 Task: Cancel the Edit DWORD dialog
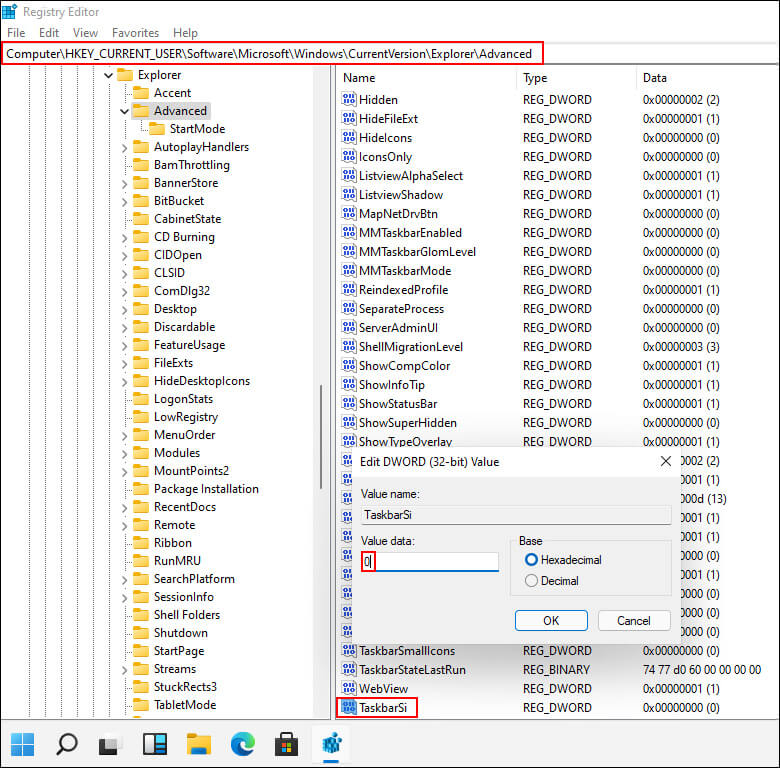(x=634, y=621)
